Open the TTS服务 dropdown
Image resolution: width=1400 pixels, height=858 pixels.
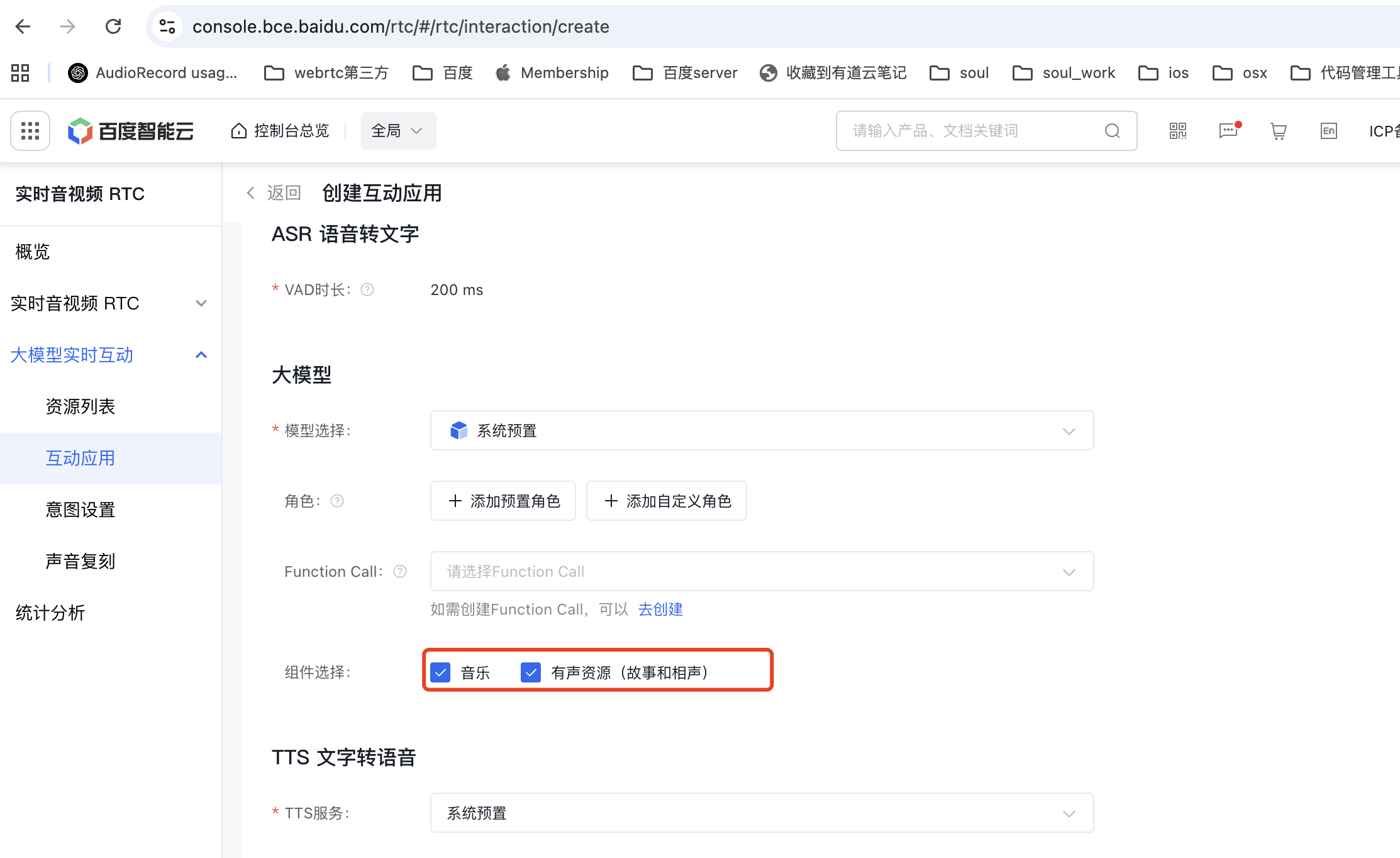[761, 813]
